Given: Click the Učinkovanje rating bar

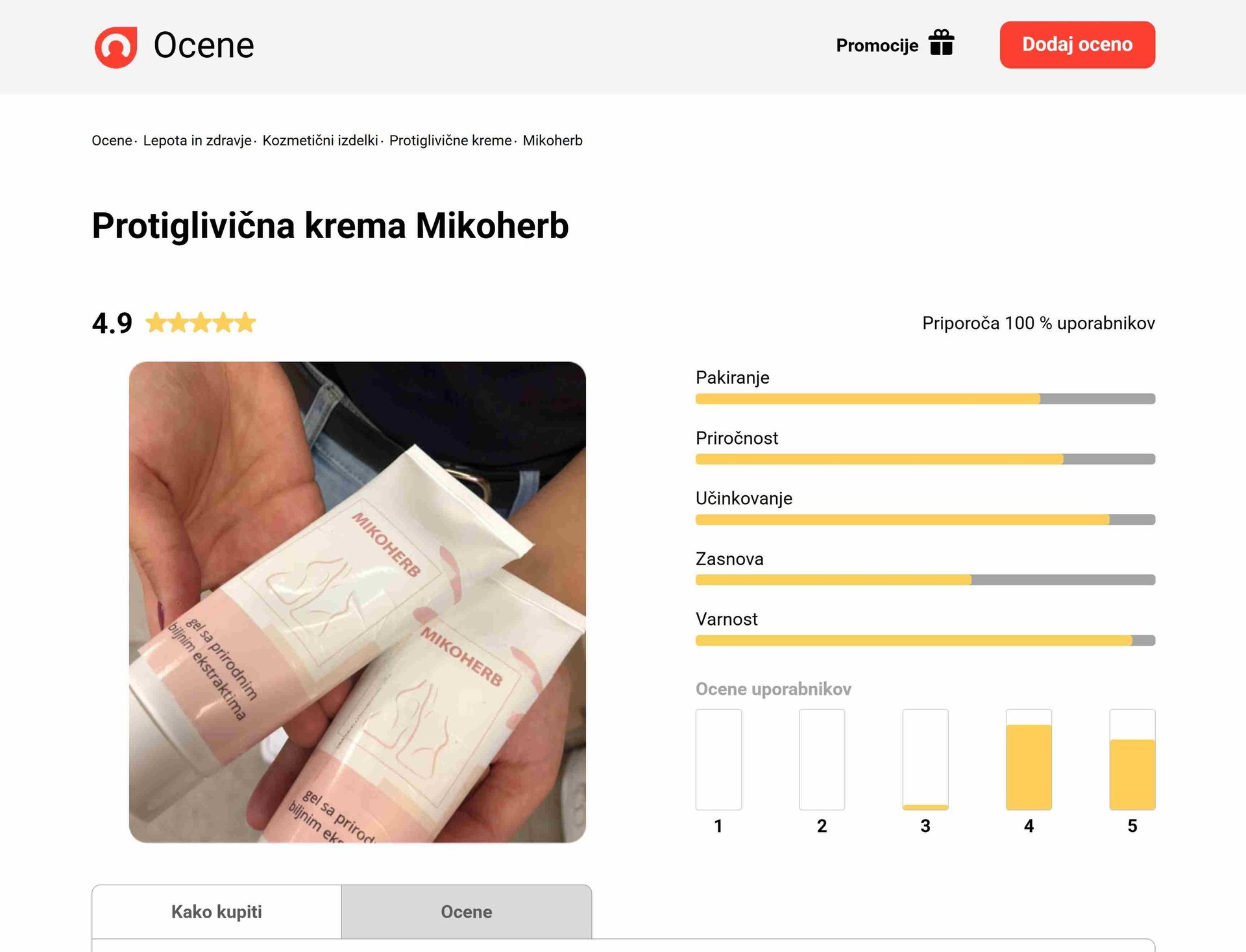Looking at the screenshot, I should click(925, 520).
